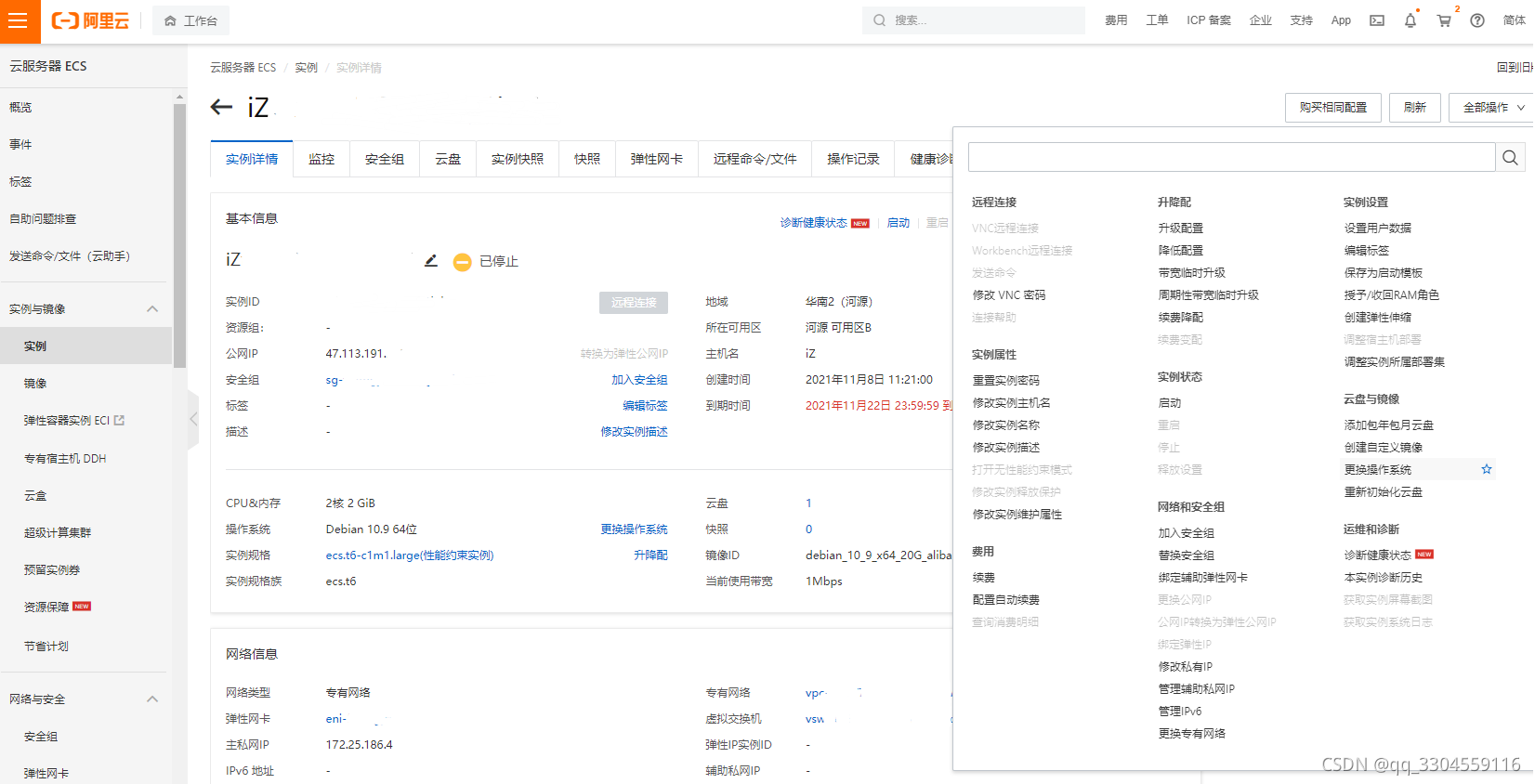The image size is (1535, 784).
Task: Switch to the 弹性网卡 tab
Action: pyautogui.click(x=657, y=159)
